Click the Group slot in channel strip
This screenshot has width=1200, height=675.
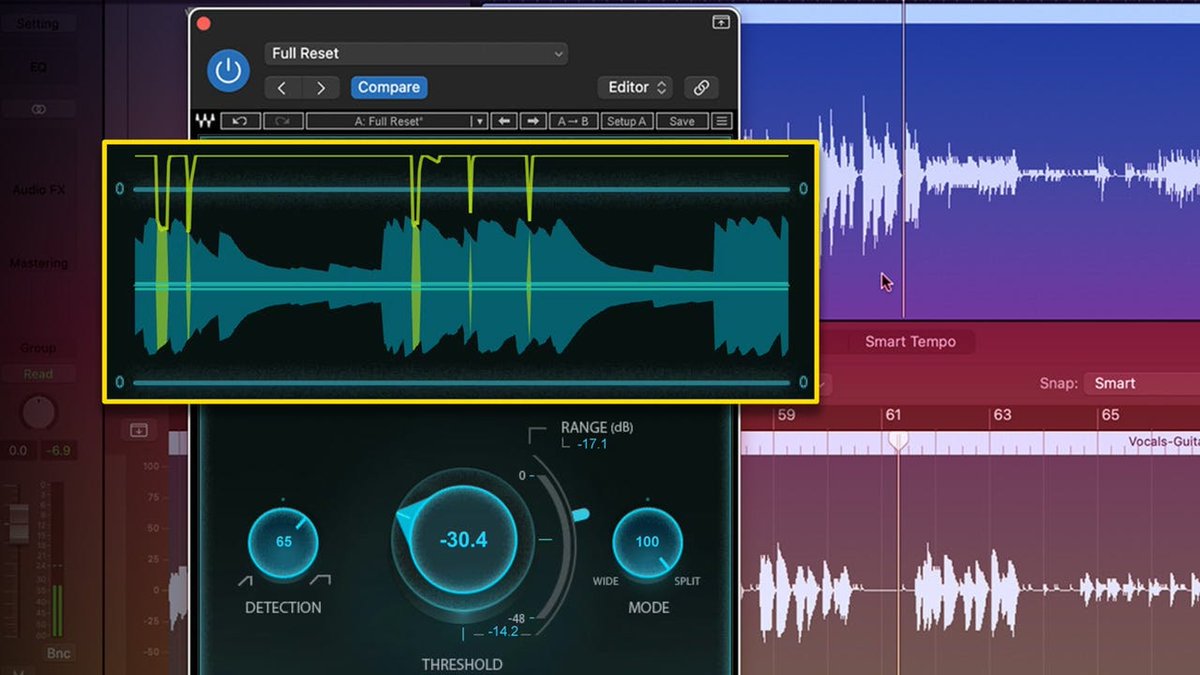[x=38, y=348]
